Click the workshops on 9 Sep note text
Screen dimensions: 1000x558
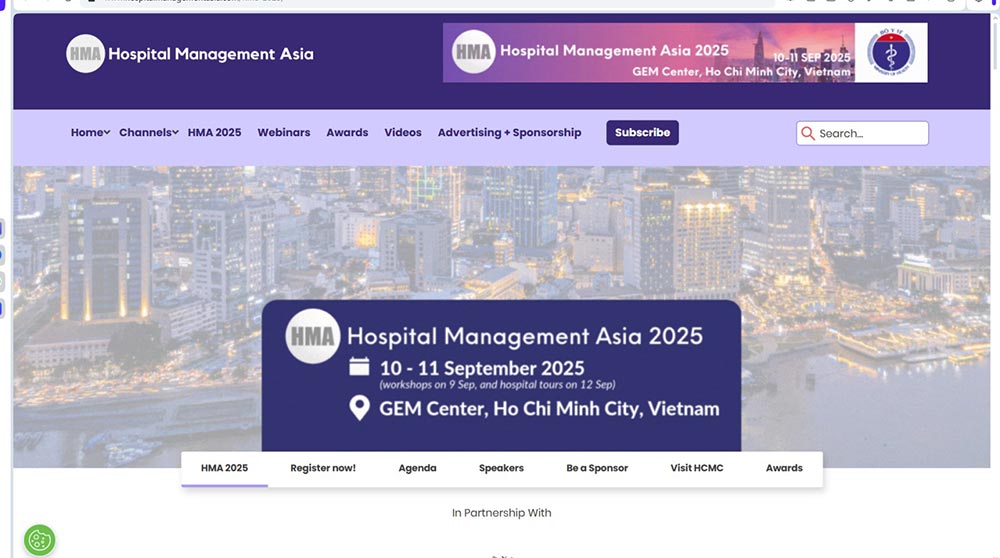[497, 385]
